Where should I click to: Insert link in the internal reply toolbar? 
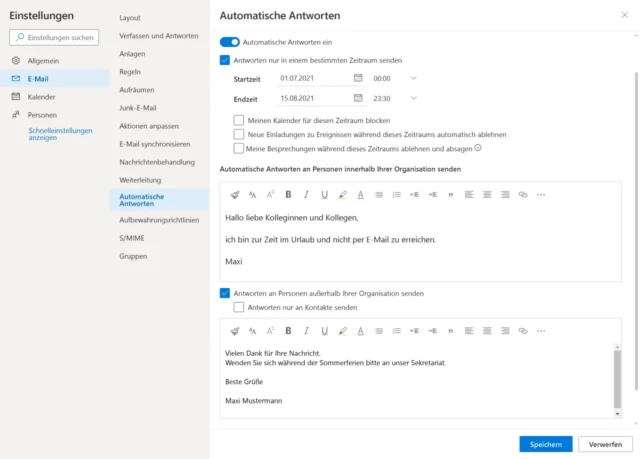(x=523, y=194)
